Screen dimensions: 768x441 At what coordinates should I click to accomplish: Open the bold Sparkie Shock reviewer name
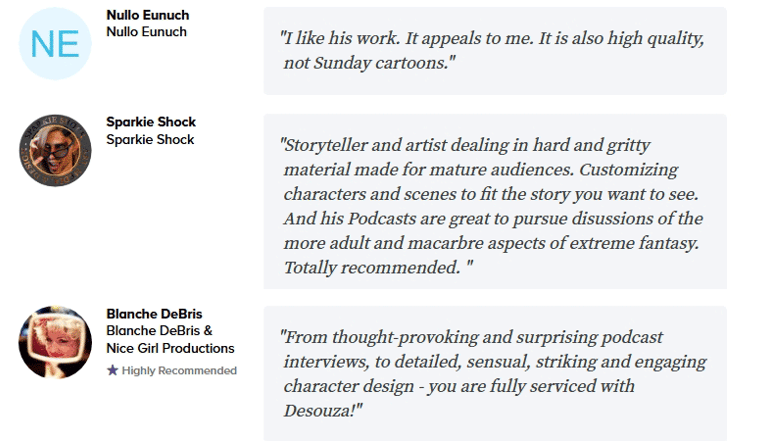pos(151,122)
